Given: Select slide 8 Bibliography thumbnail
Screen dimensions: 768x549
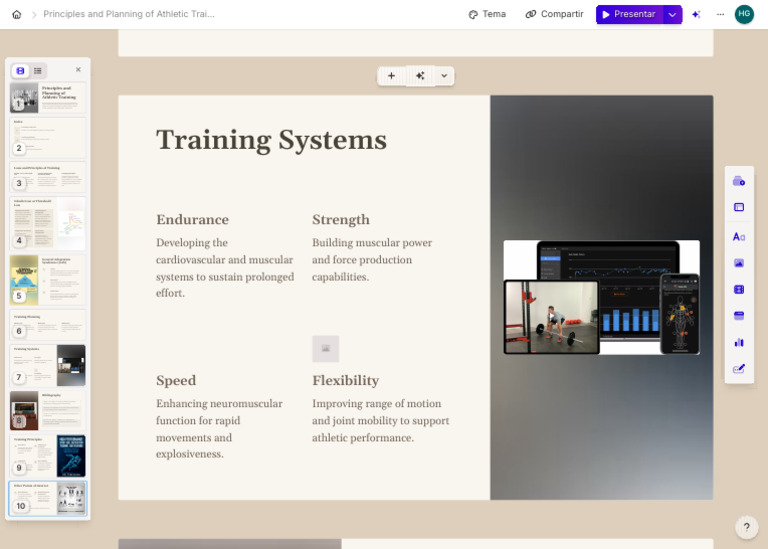Looking at the screenshot, I should 48,410.
